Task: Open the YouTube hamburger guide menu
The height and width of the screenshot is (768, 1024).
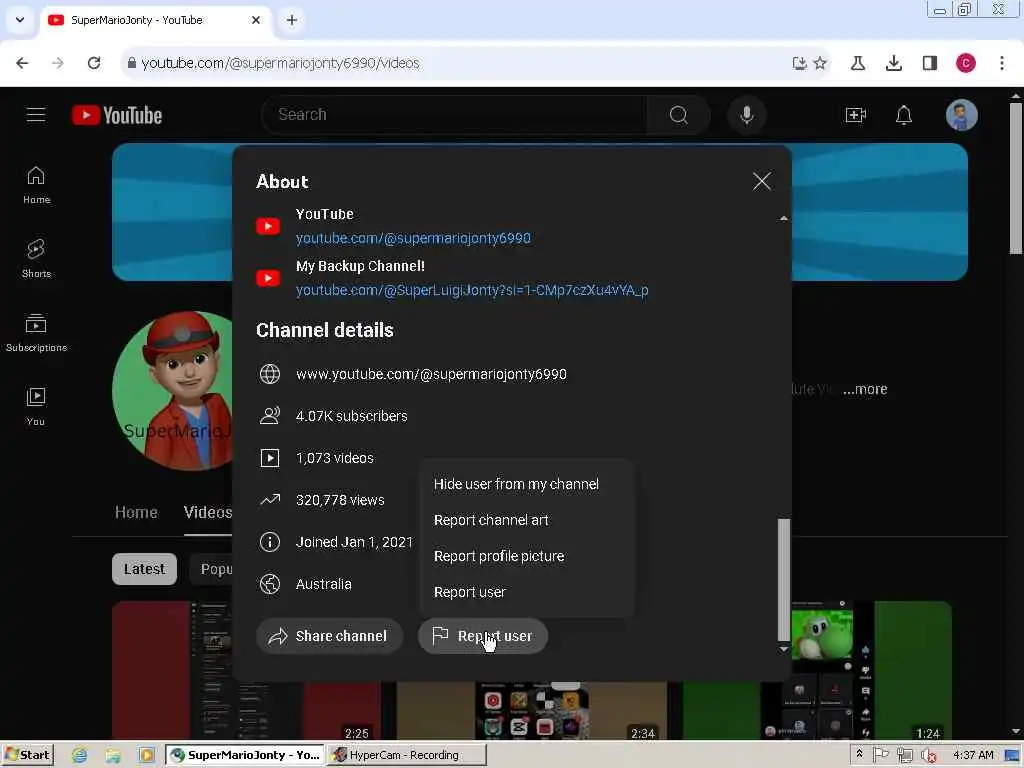Action: point(36,115)
